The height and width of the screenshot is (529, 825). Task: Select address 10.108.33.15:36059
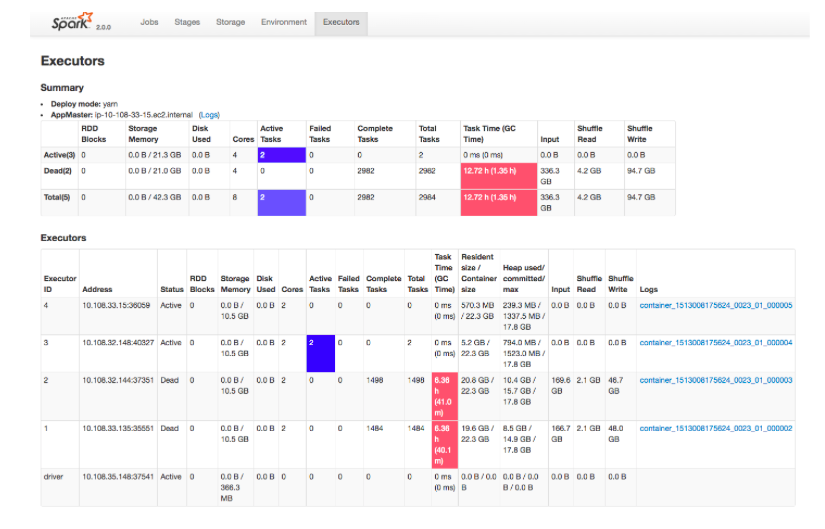click(x=116, y=305)
